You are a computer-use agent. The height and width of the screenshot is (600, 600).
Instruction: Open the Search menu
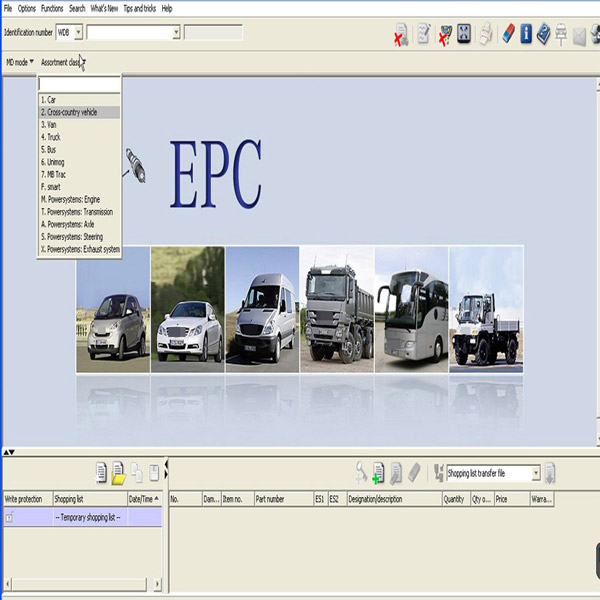tap(77, 8)
